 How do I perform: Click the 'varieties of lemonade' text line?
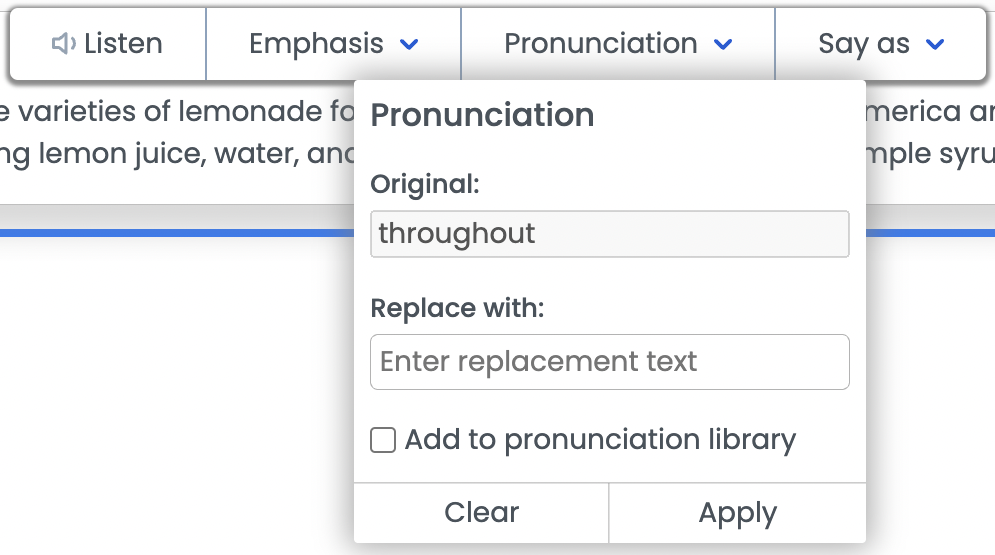(177, 112)
